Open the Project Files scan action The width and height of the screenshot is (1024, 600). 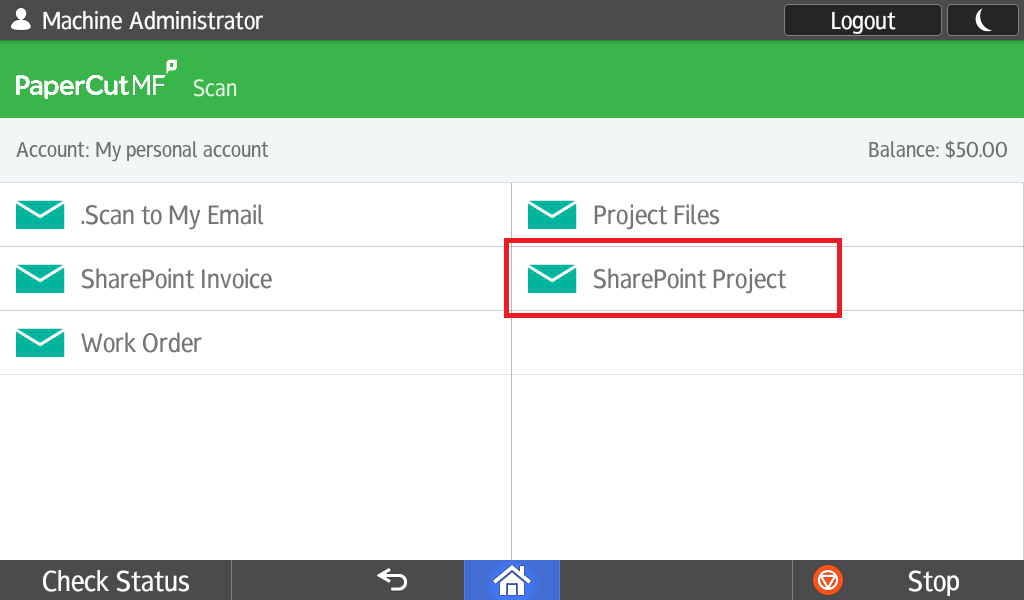[656, 215]
